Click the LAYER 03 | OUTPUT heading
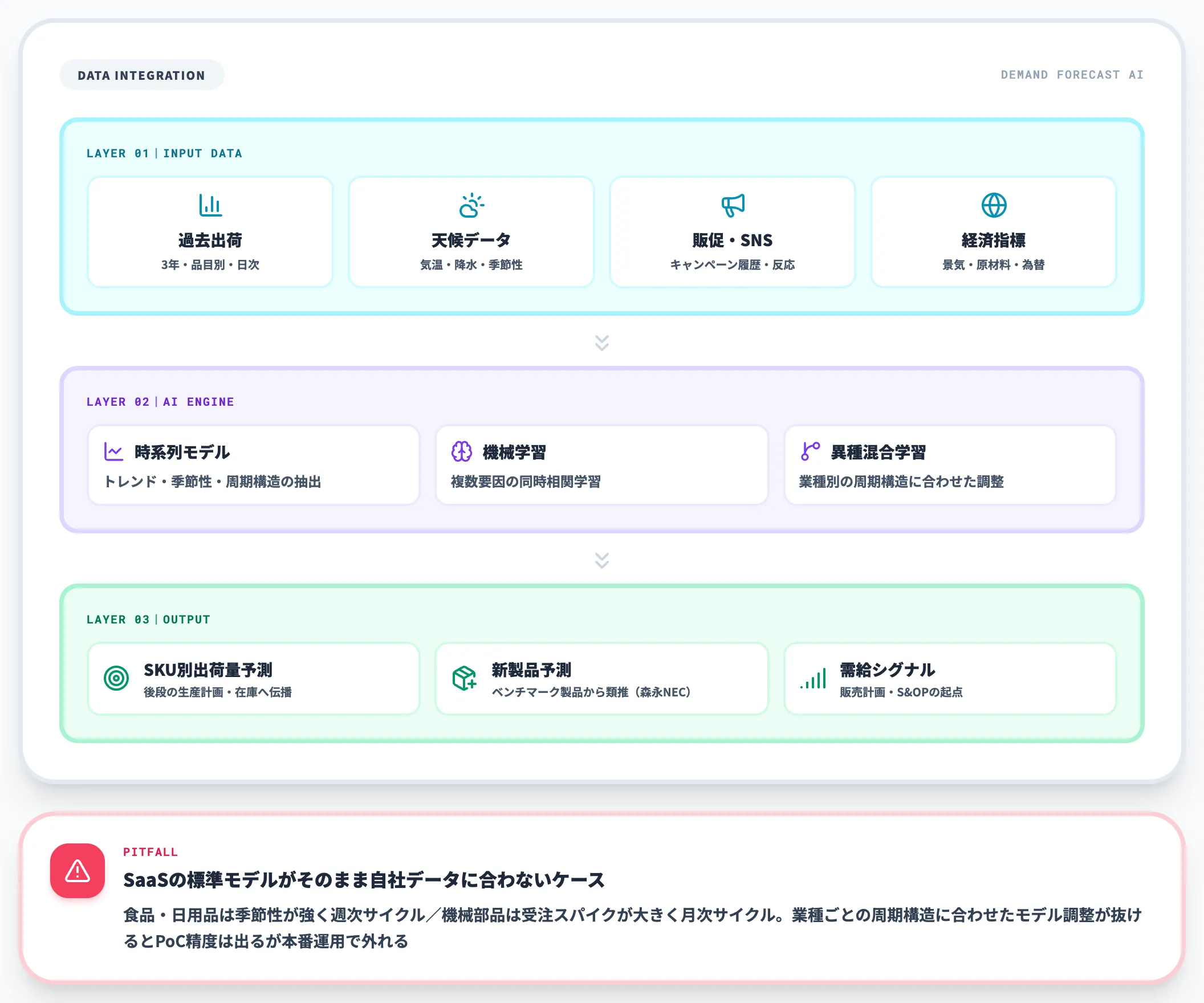 click(x=148, y=619)
